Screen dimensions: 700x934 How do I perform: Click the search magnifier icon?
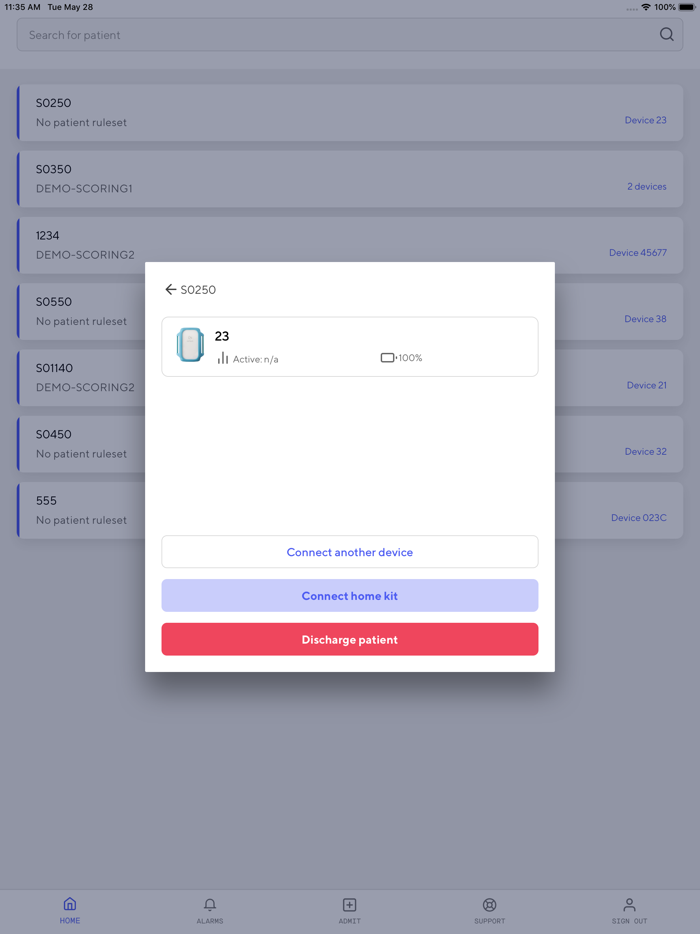[x=667, y=35]
